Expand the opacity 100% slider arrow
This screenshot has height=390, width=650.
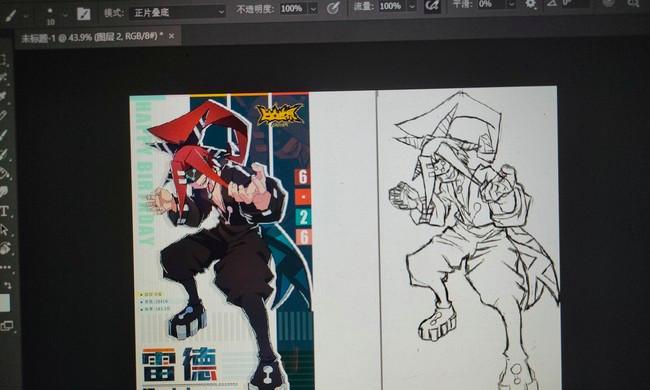[x=313, y=8]
